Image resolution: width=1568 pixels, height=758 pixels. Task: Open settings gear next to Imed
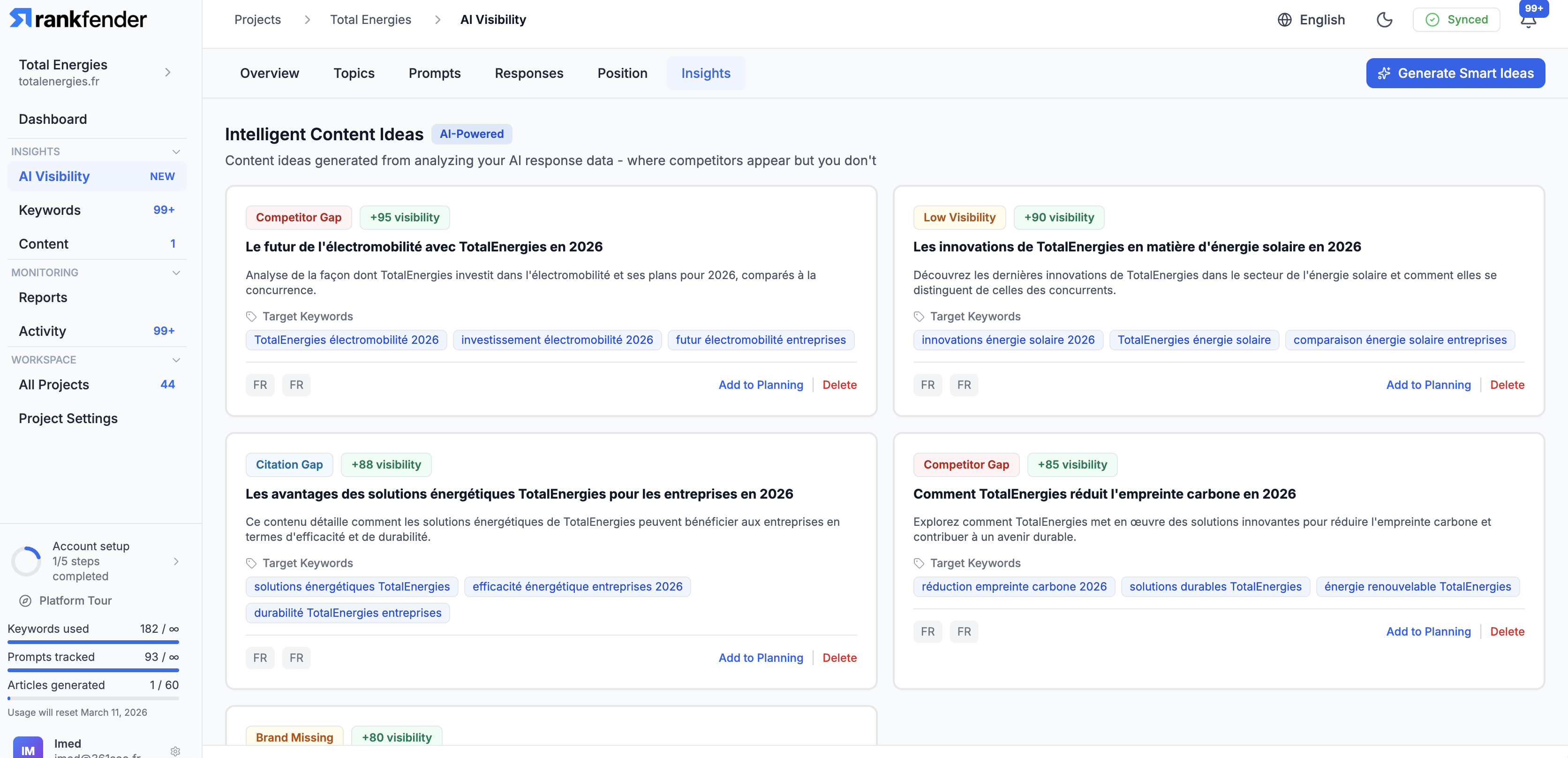tap(175, 750)
